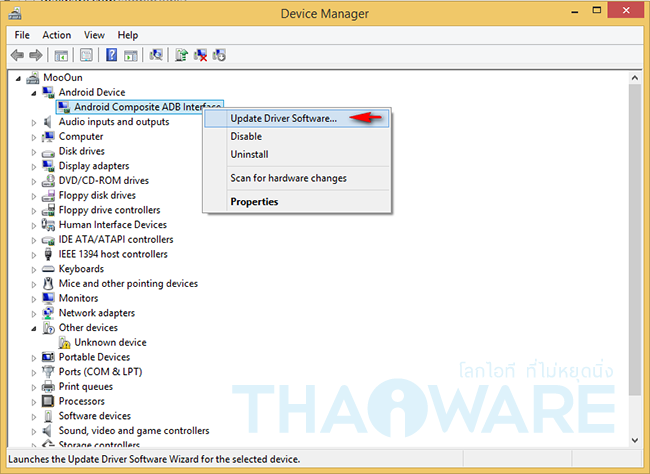Click the Update Driver Software toolbar icon
The image size is (650, 474).
pyautogui.click(x=181, y=55)
